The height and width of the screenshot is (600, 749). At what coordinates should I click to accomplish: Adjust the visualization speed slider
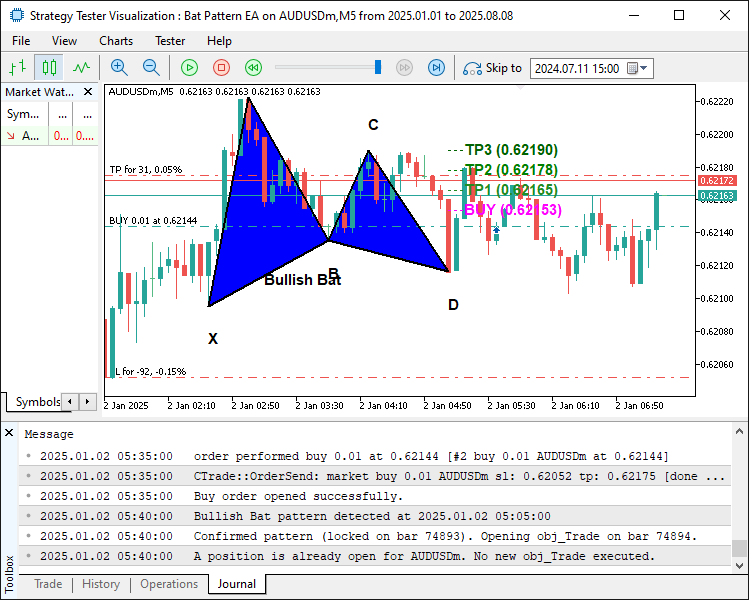[378, 67]
